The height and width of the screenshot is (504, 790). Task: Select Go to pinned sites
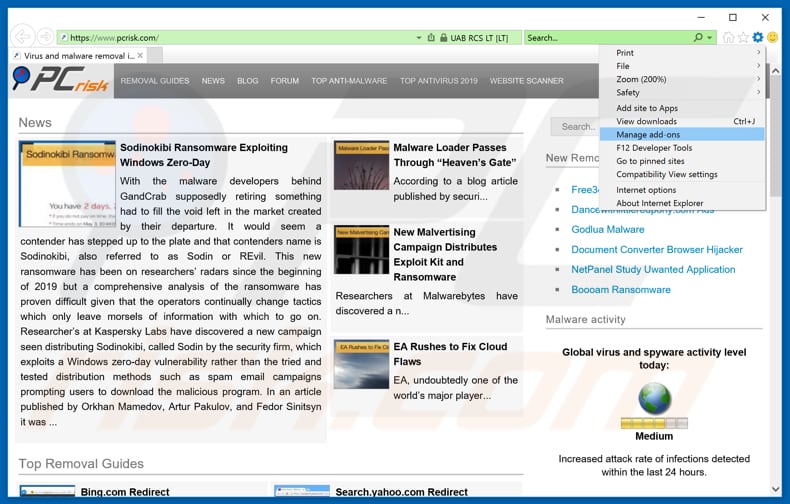682,161
